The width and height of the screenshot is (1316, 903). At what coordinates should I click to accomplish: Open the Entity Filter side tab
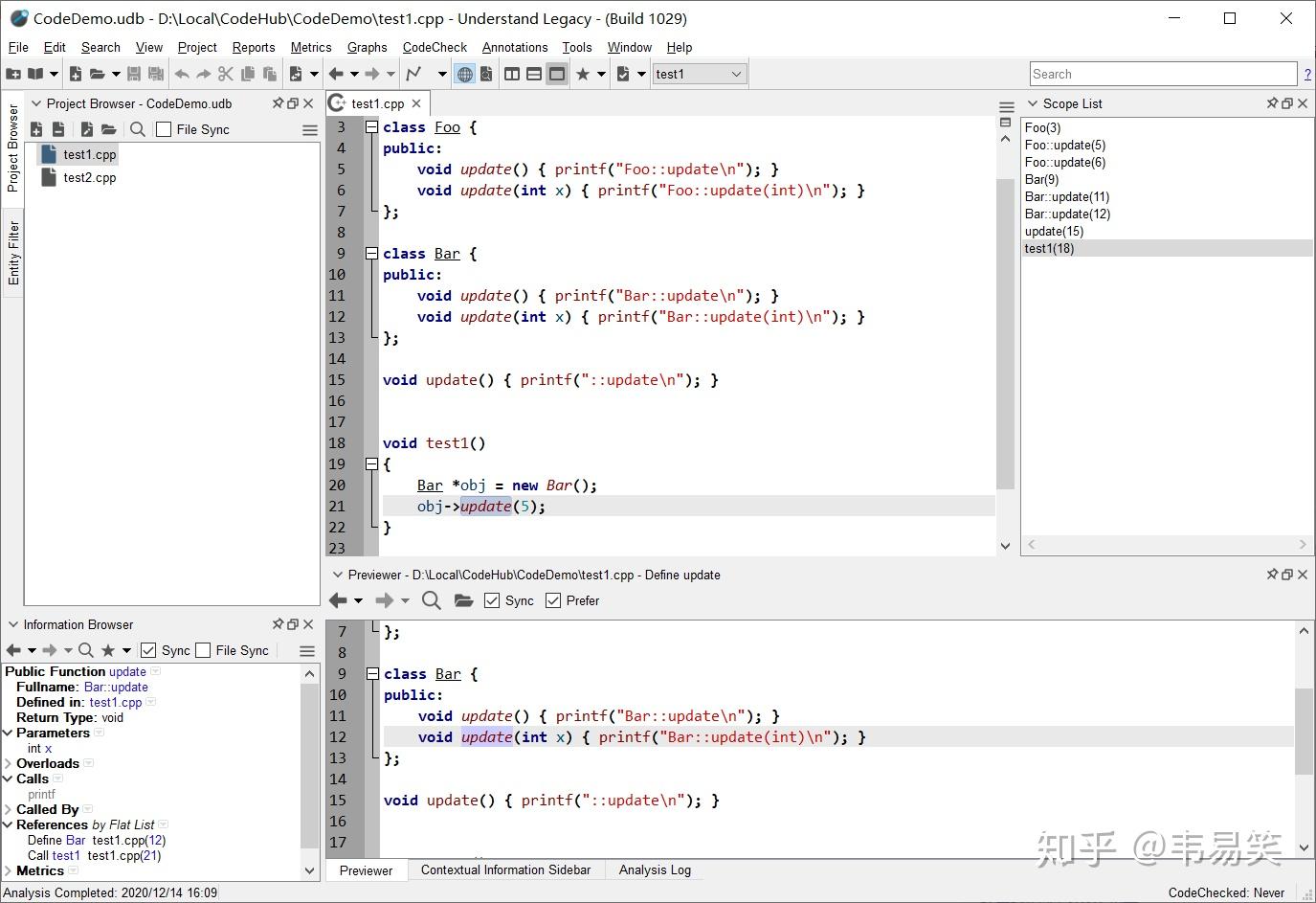(x=13, y=252)
